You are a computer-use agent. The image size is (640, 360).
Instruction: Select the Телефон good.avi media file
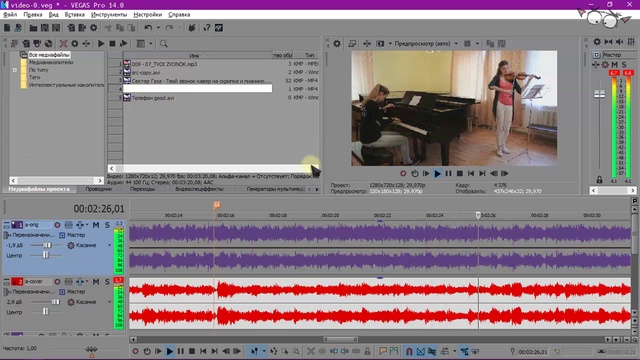153,98
